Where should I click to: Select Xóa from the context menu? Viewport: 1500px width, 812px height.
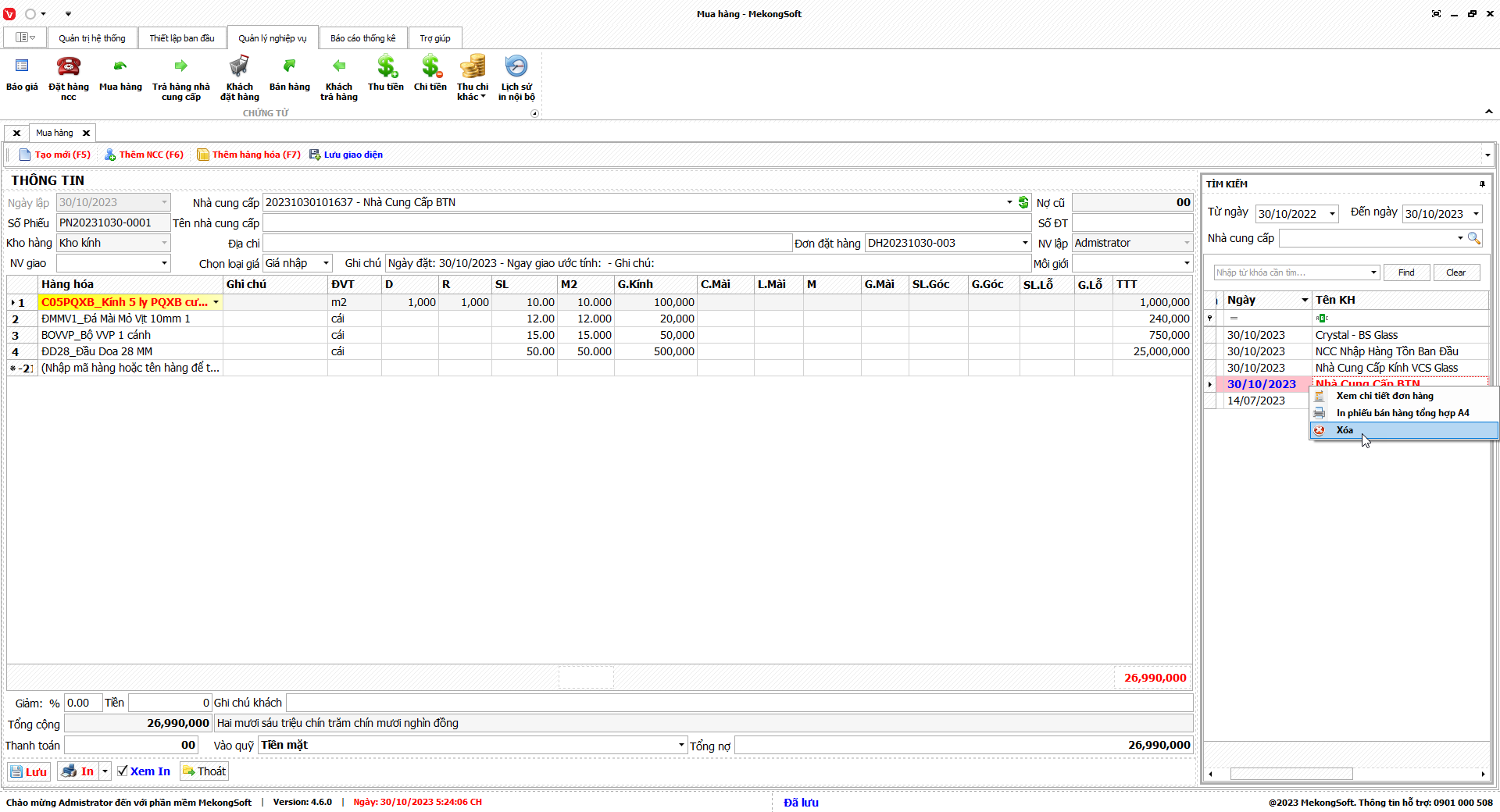(1345, 430)
